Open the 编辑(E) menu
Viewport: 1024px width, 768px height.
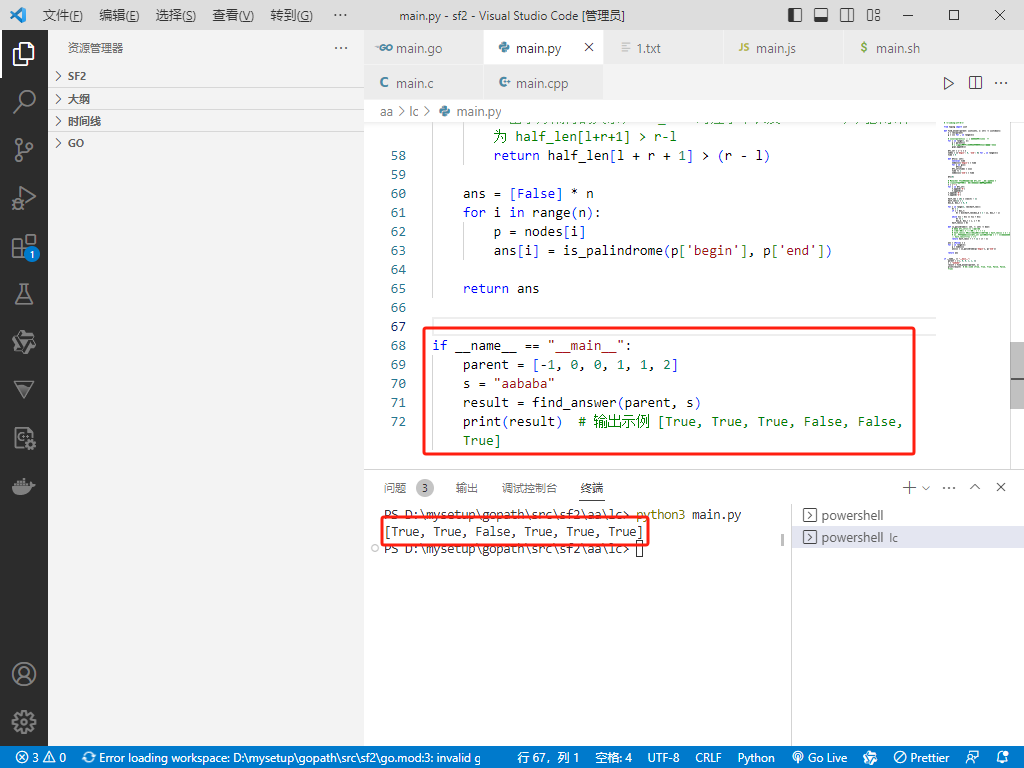pos(119,15)
